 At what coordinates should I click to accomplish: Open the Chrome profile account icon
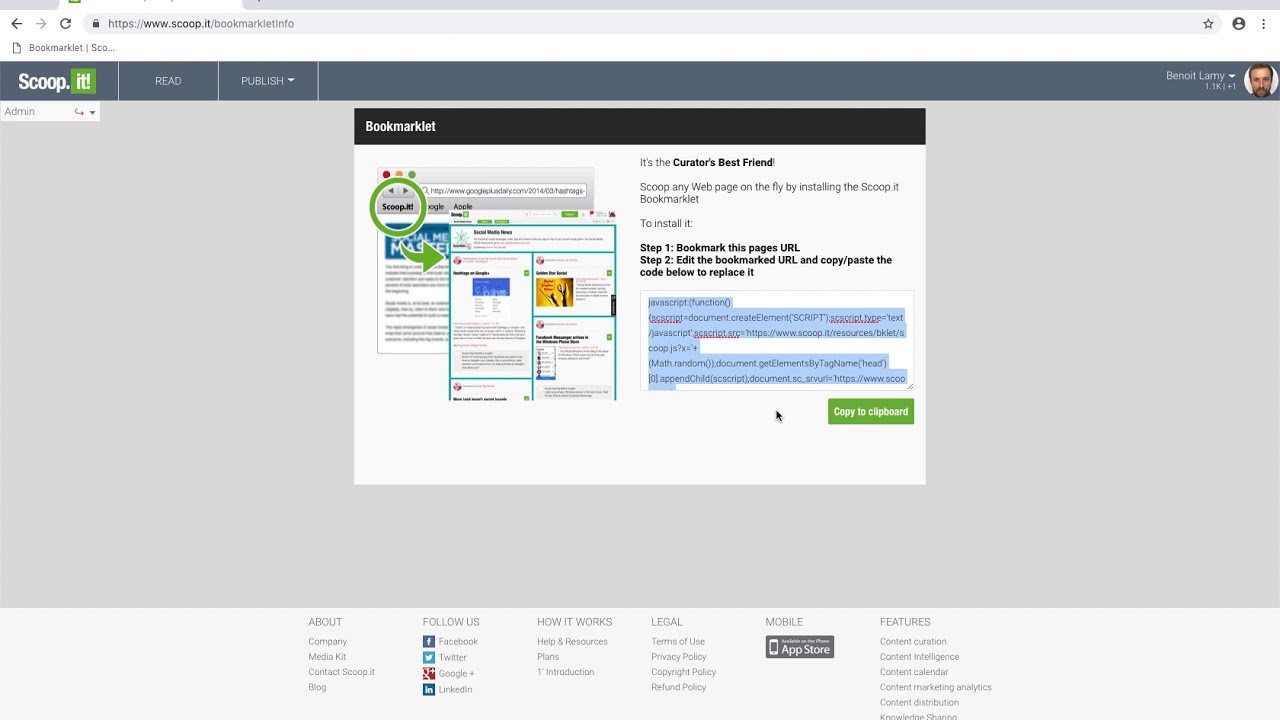pyautogui.click(x=1239, y=24)
